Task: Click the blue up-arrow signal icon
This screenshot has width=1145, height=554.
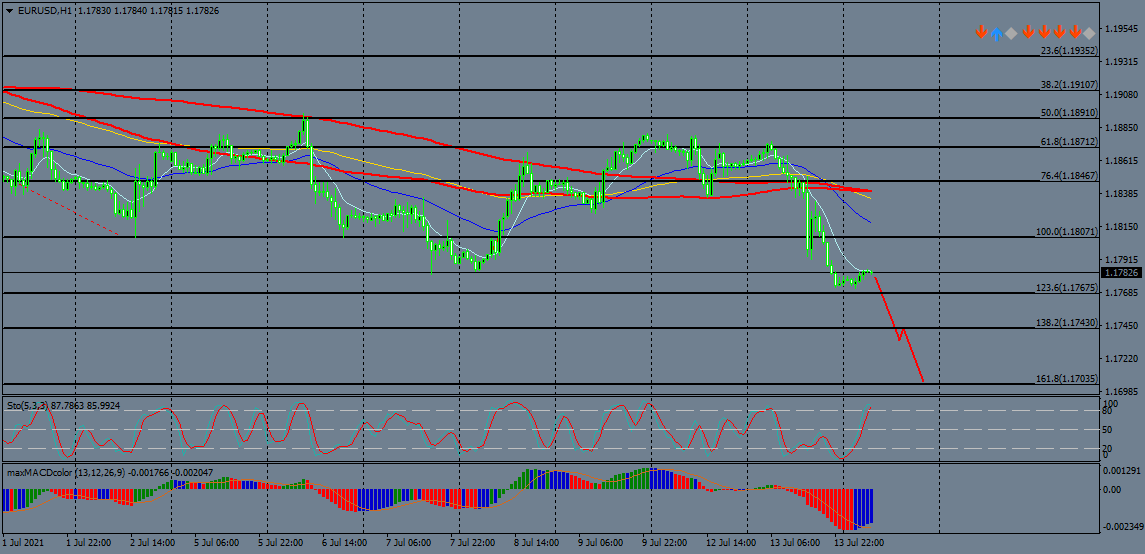Action: [996, 33]
